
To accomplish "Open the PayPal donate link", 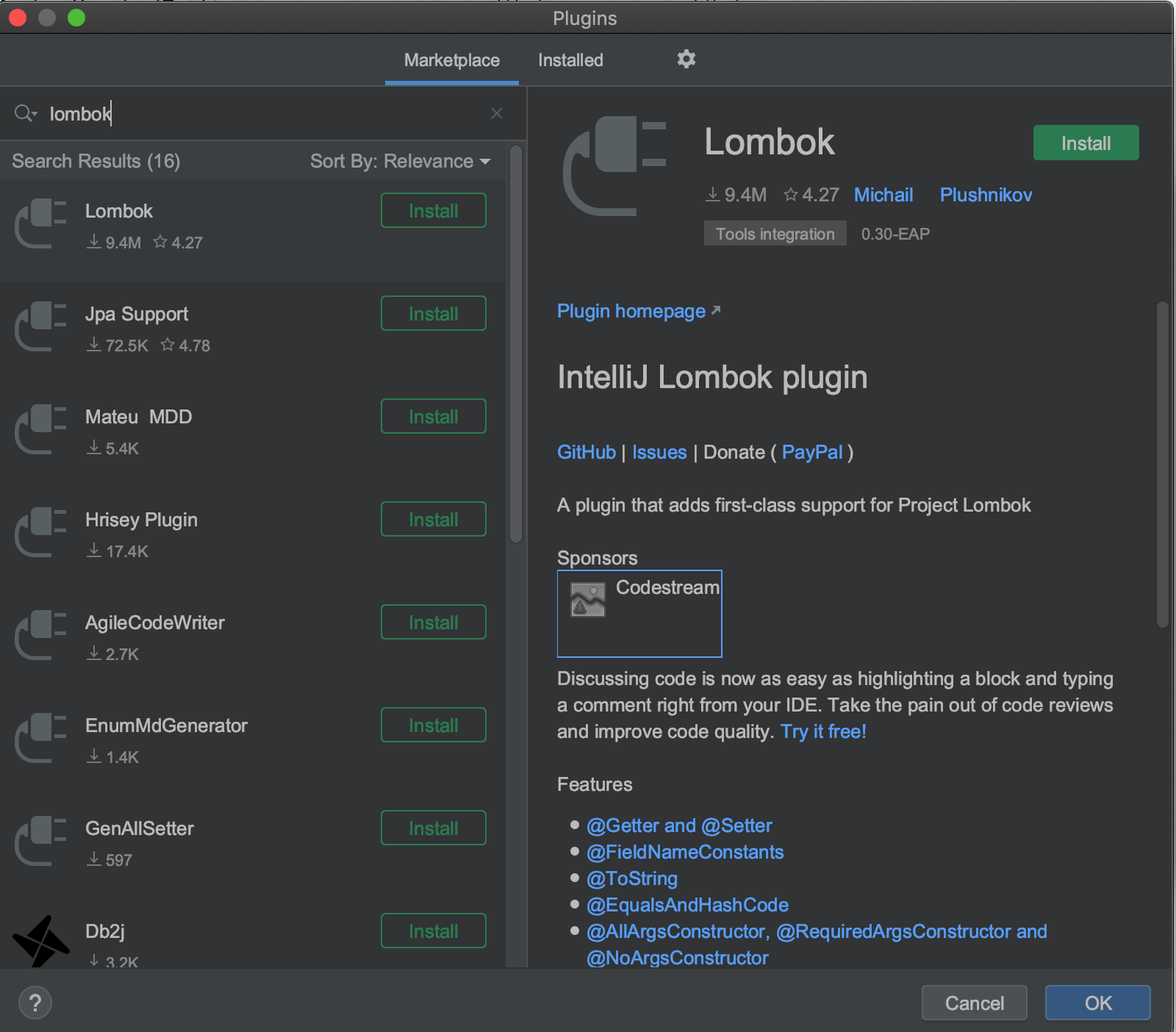I will 812,452.
